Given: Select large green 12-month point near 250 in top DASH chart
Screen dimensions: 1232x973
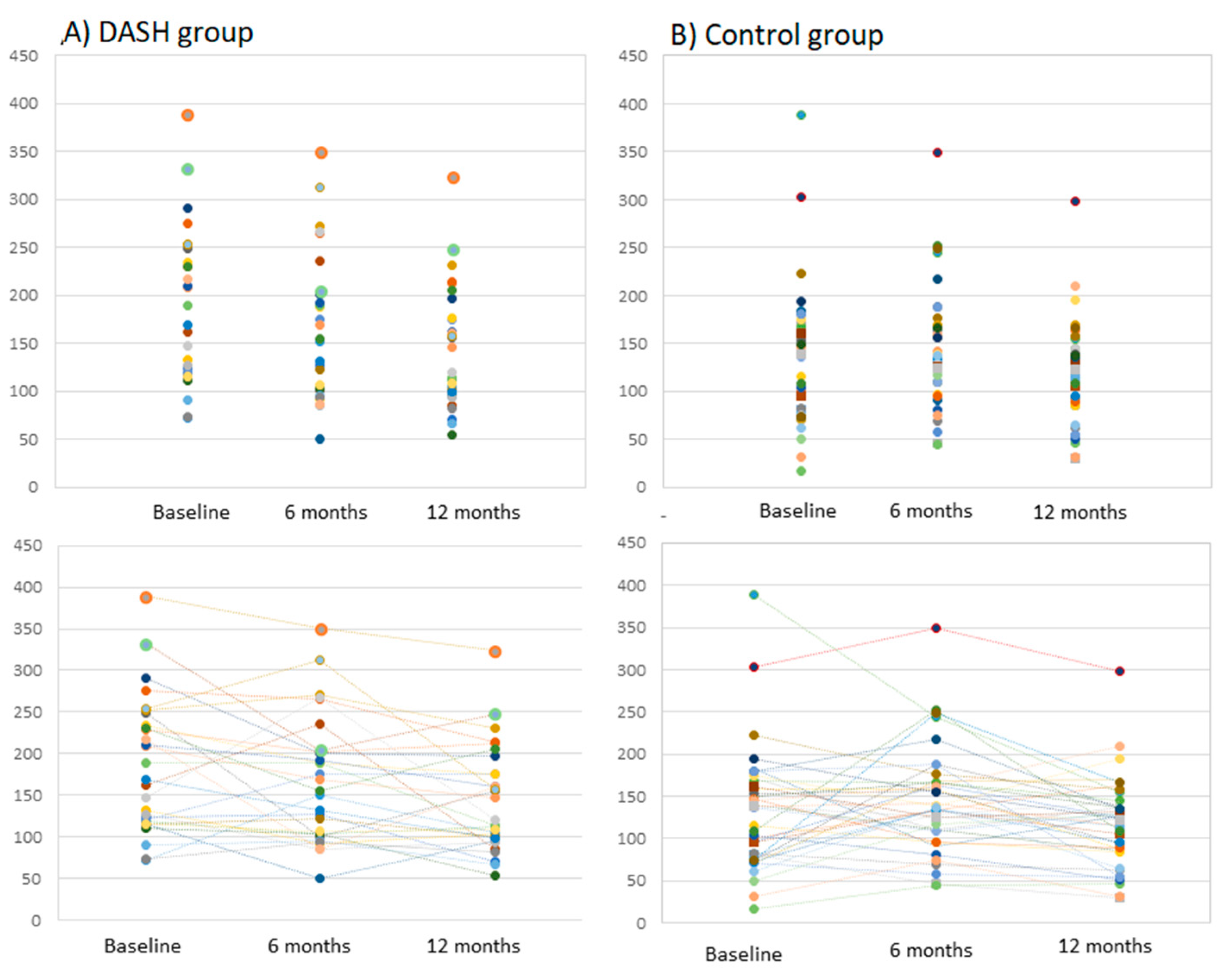Looking at the screenshot, I should click(453, 250).
